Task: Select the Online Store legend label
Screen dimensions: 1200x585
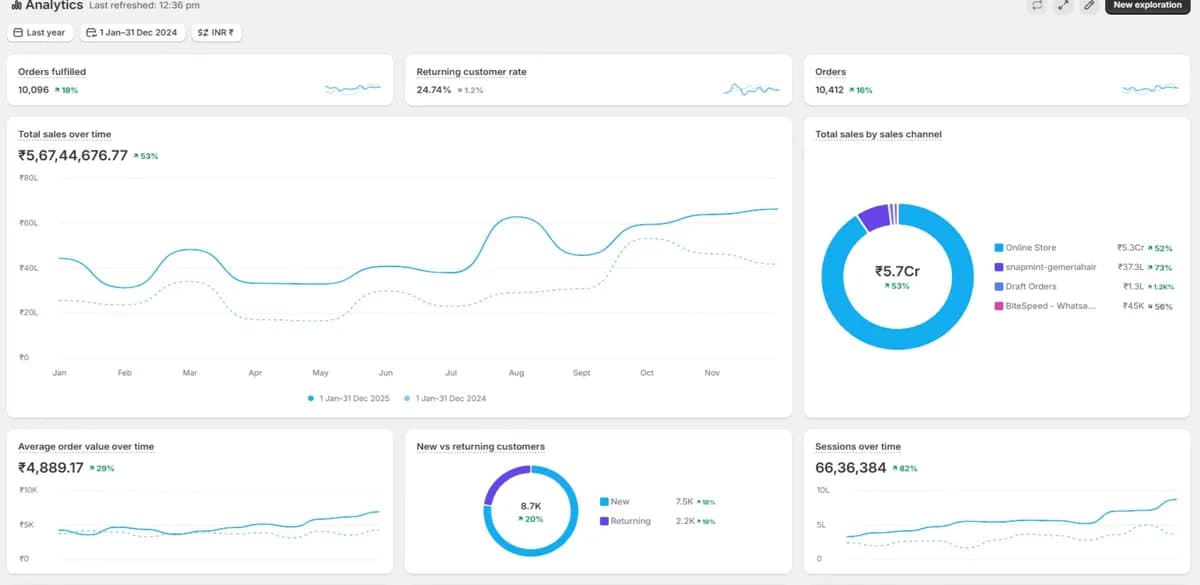Action: 1030,248
